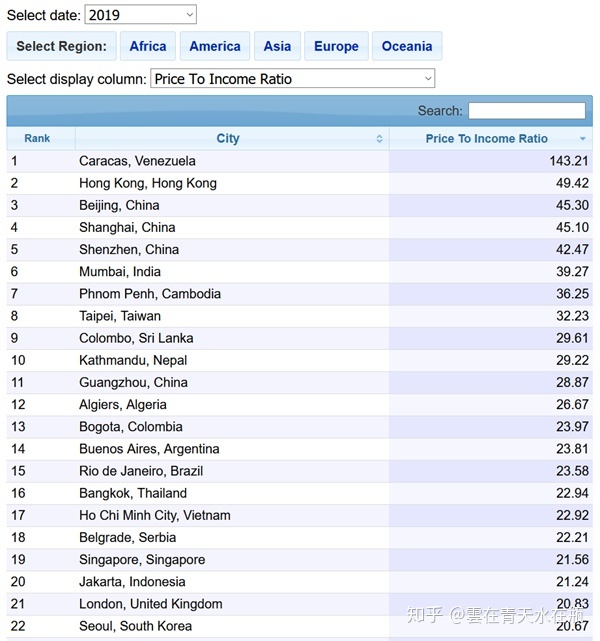Filter by the Asia region

pyautogui.click(x=278, y=46)
